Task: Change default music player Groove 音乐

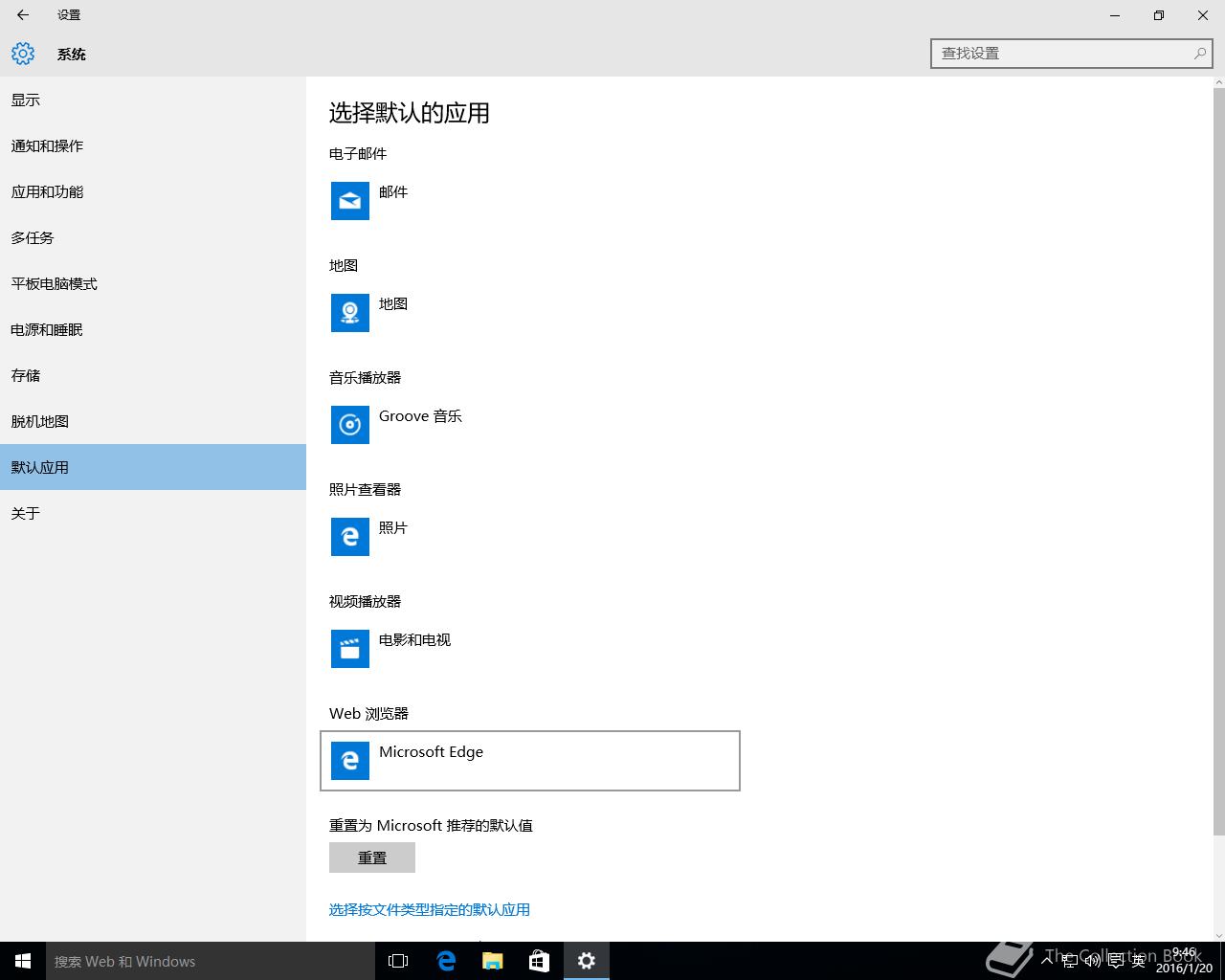Action: (x=530, y=425)
